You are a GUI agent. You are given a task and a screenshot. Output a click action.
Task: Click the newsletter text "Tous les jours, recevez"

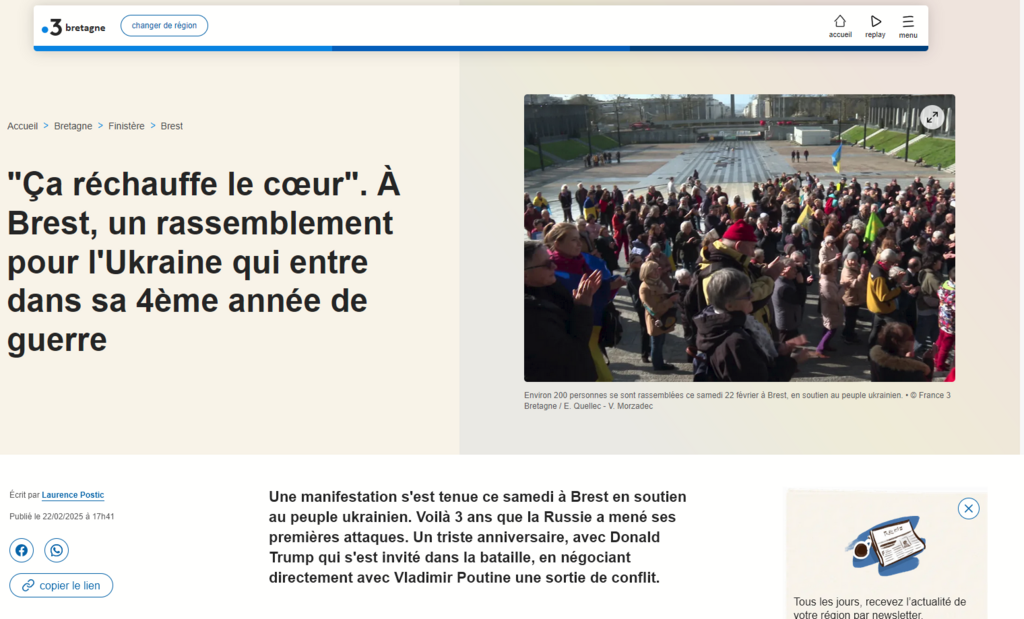pos(880,607)
